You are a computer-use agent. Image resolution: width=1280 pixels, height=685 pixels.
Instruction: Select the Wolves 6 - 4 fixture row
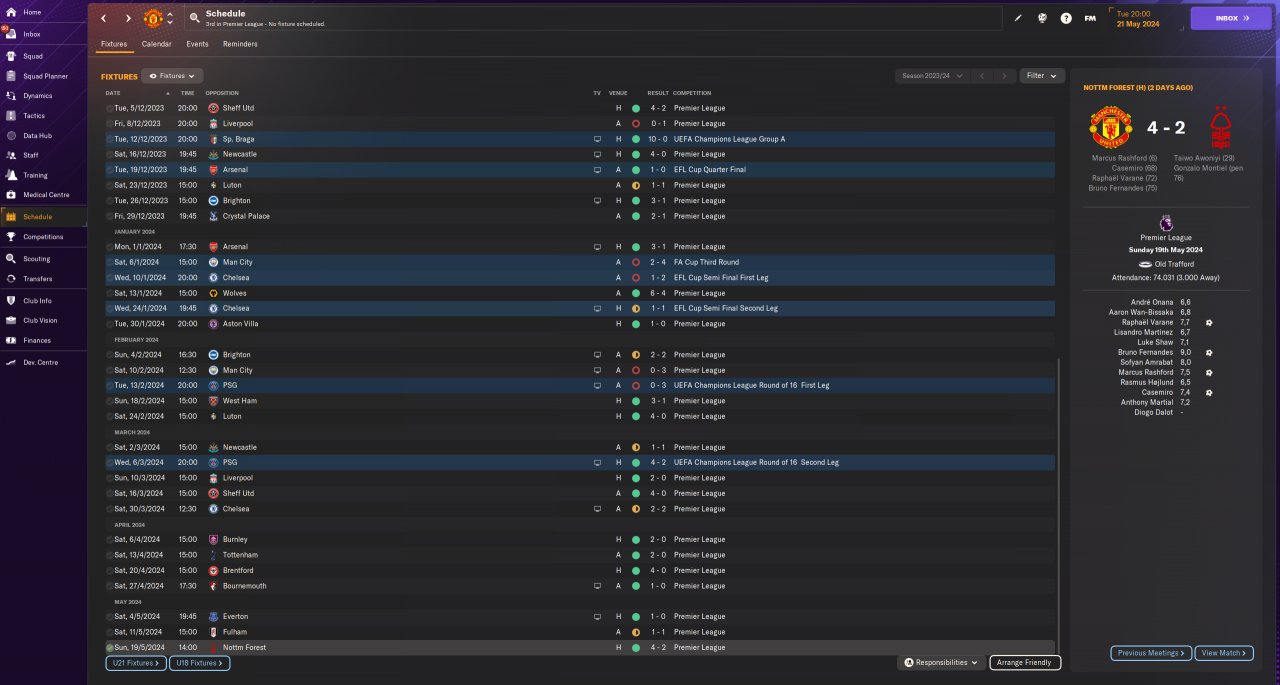coord(580,293)
